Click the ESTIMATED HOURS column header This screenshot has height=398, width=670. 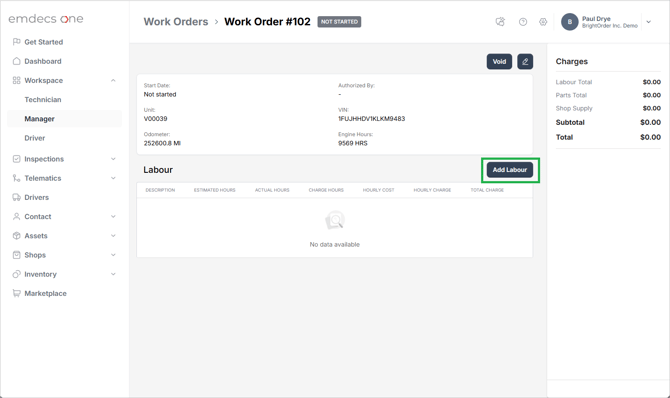pos(215,190)
